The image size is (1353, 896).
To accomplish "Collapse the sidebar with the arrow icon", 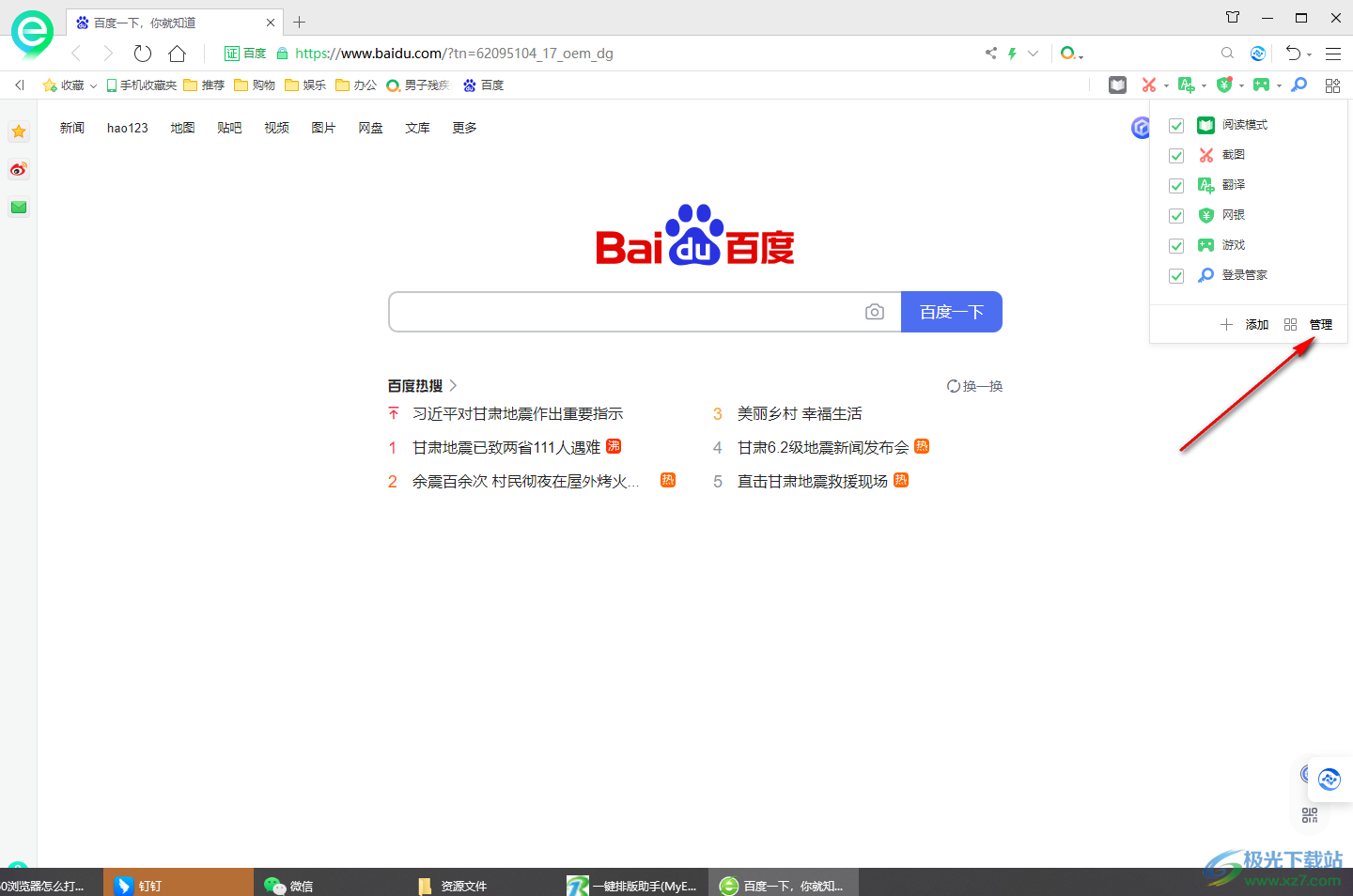I will 20,85.
